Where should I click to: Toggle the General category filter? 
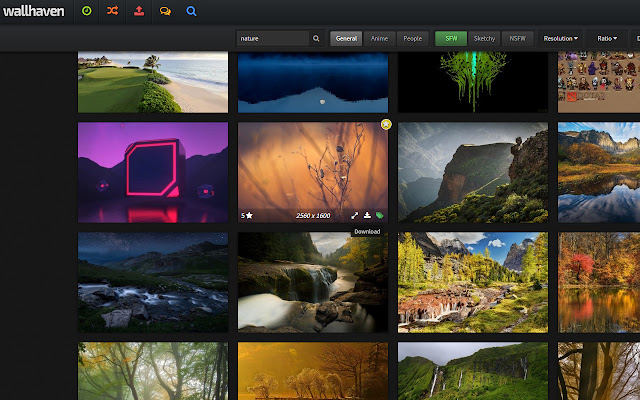coord(346,39)
